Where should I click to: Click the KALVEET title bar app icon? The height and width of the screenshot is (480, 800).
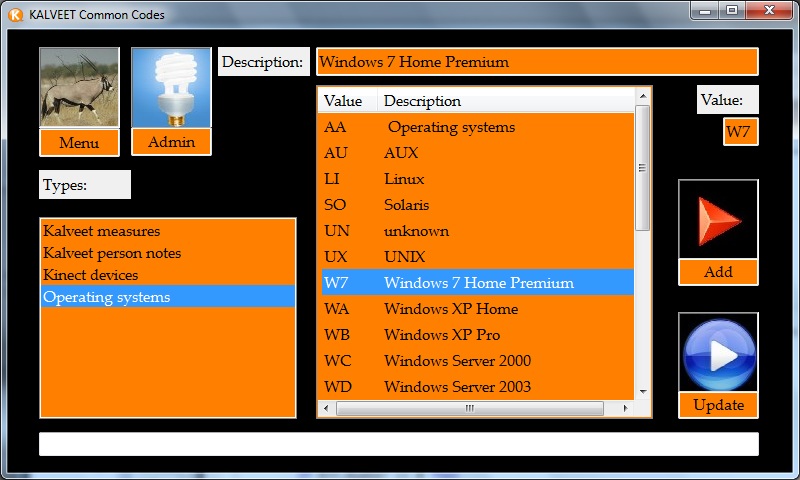pyautogui.click(x=16, y=14)
